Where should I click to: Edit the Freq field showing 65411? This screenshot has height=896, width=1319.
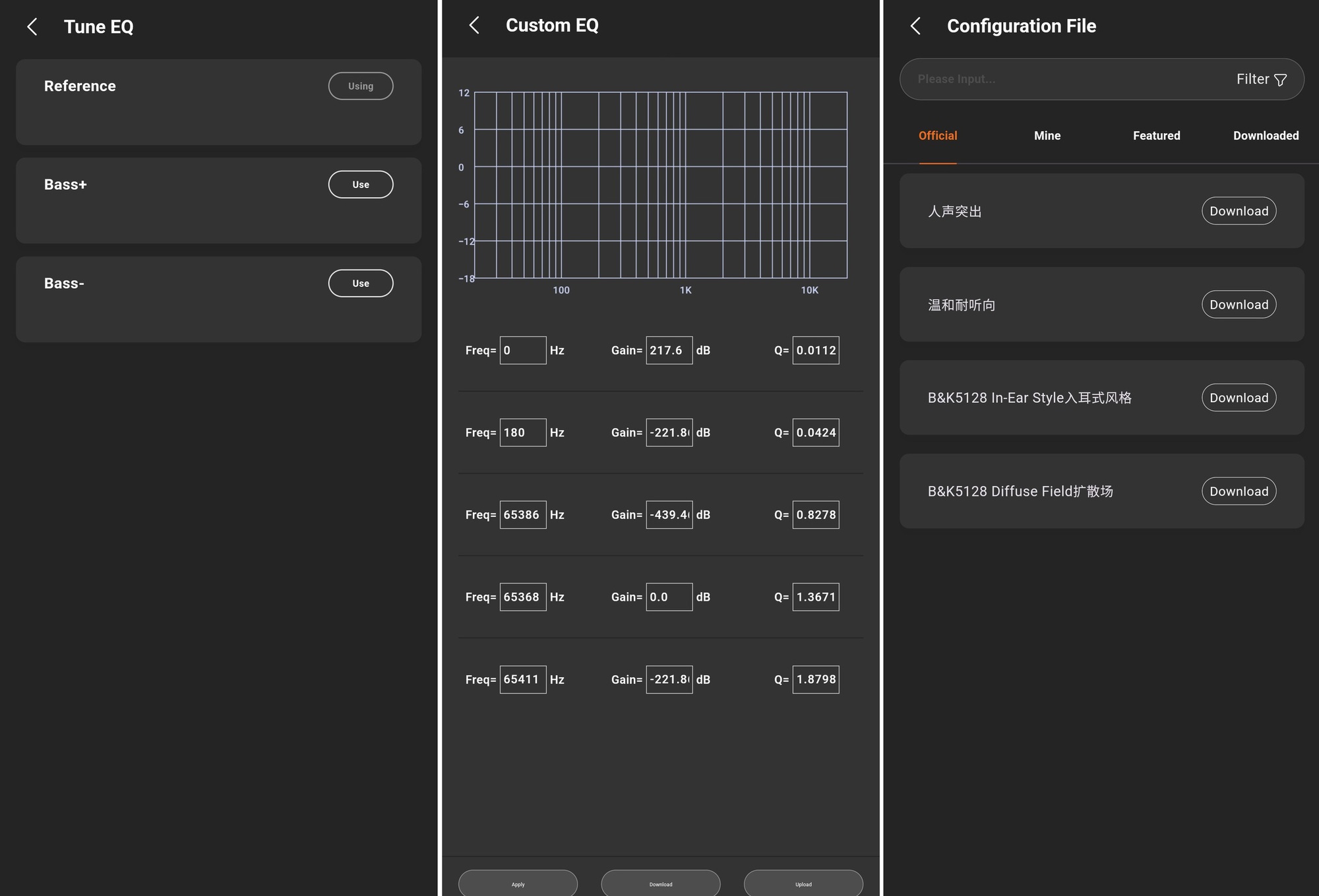click(523, 680)
